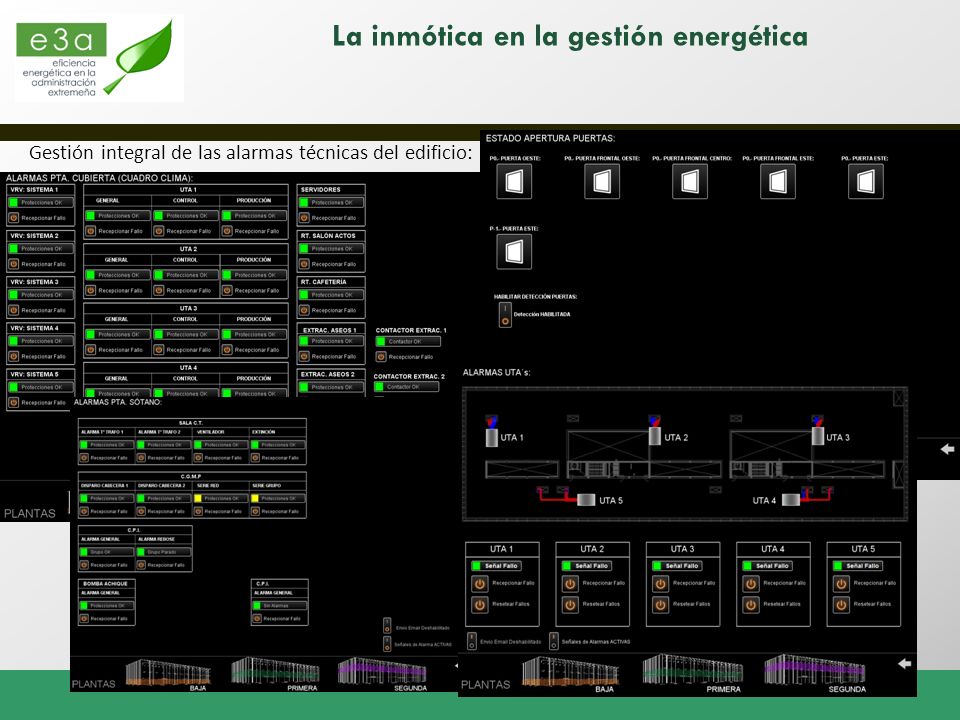Viewport: 960px width, 720px height.
Task: Acknowledge fault for CONTACTOR EXTRAC. 1
Action: click(x=381, y=356)
